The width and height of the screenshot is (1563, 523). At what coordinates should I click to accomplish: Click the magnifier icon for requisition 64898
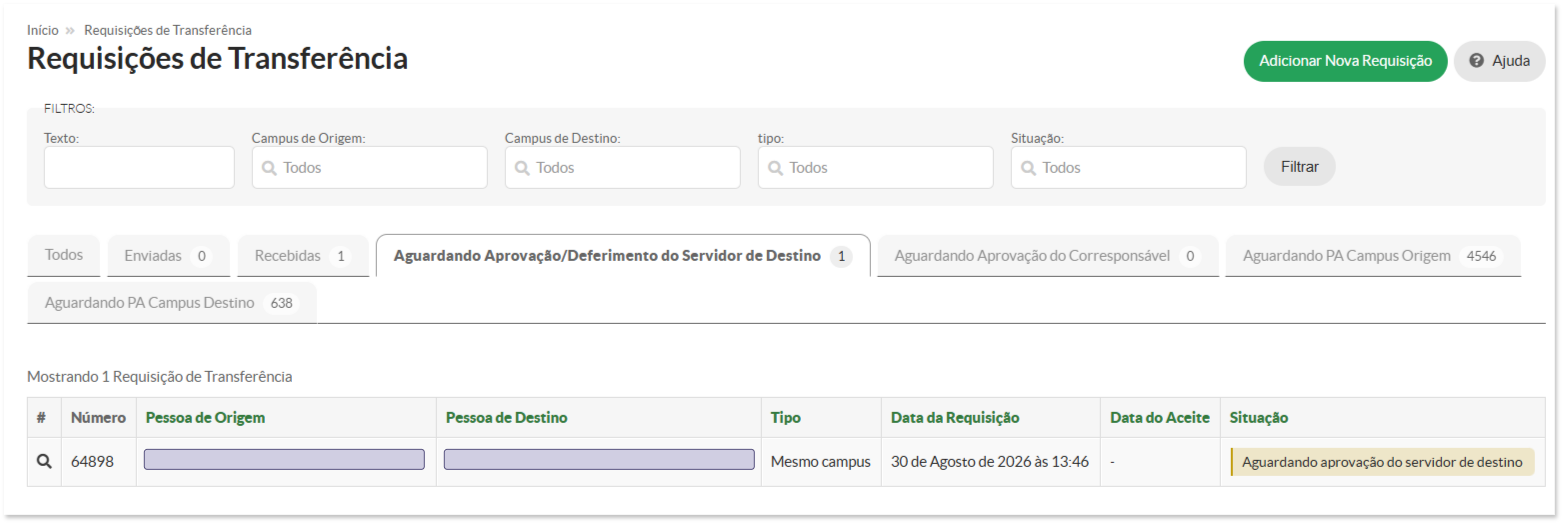tap(43, 462)
